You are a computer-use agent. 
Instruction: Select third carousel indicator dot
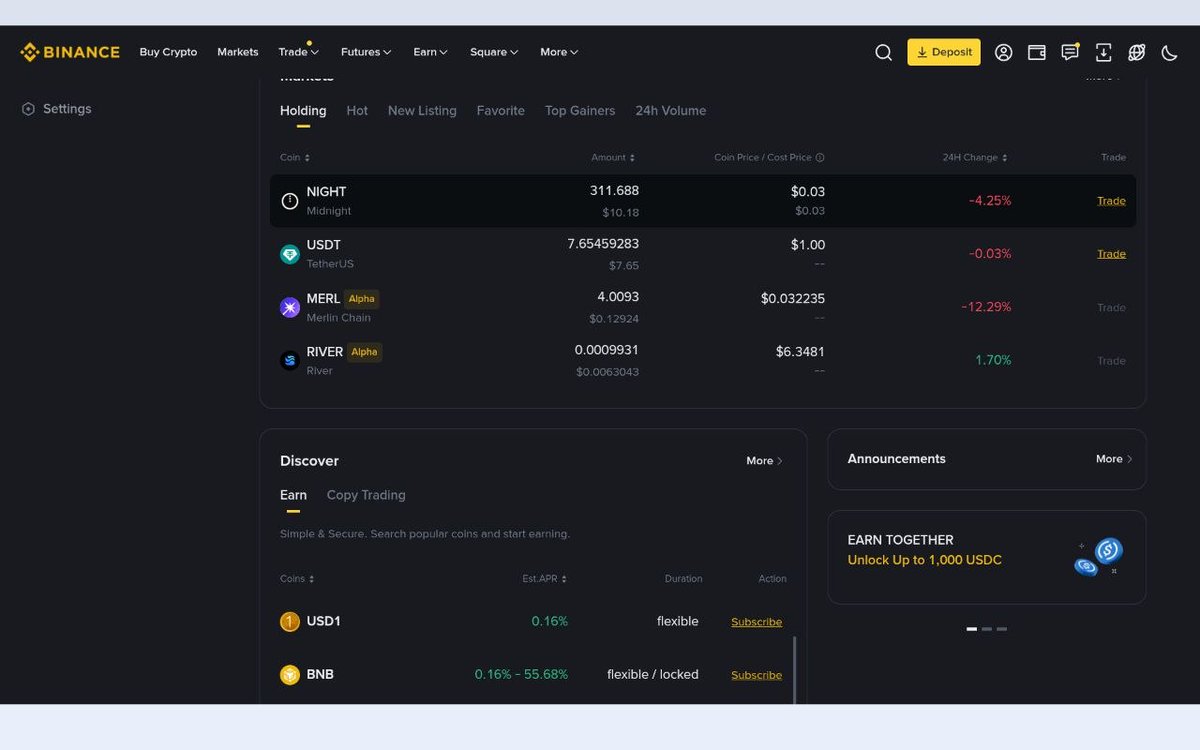pos(1002,629)
